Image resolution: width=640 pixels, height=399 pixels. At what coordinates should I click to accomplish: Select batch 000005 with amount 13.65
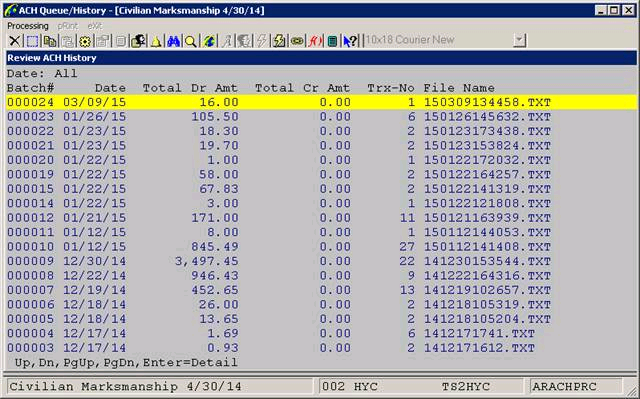[321, 319]
